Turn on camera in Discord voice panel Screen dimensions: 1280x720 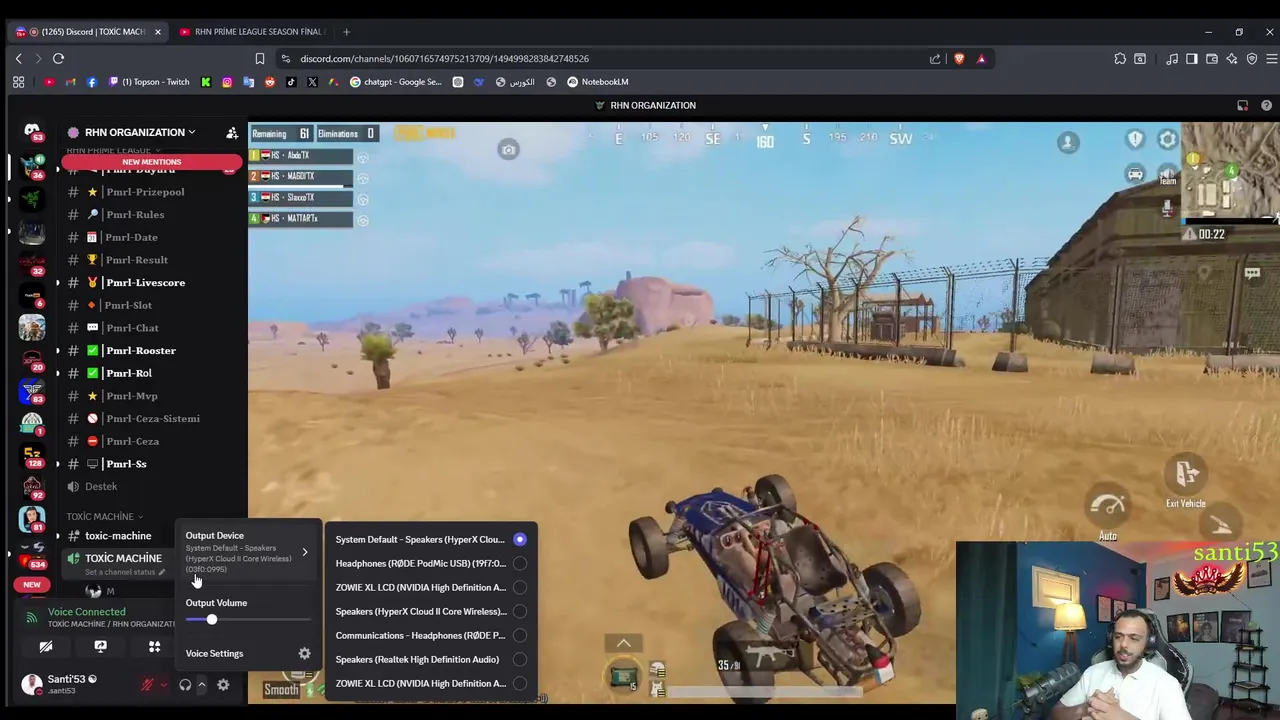46,647
